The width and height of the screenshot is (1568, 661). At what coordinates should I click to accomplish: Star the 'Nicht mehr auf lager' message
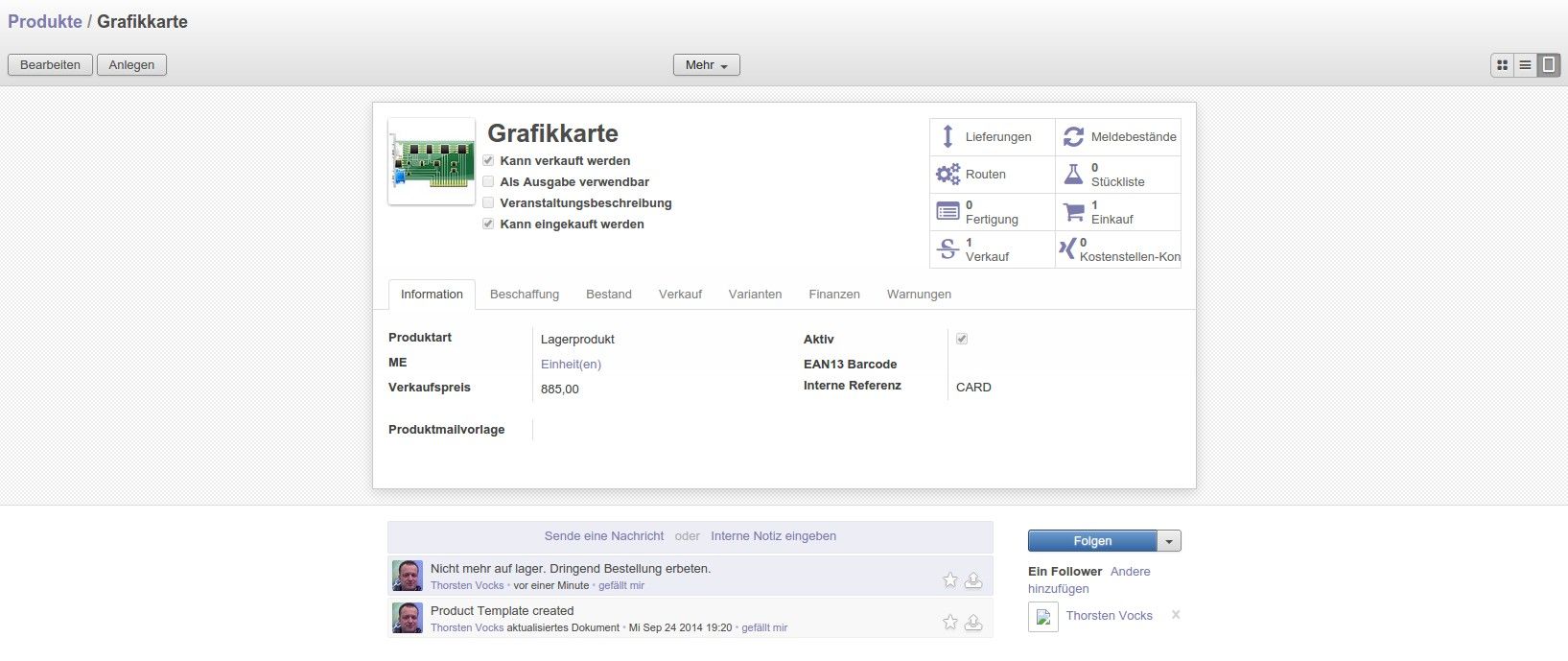pyautogui.click(x=949, y=579)
